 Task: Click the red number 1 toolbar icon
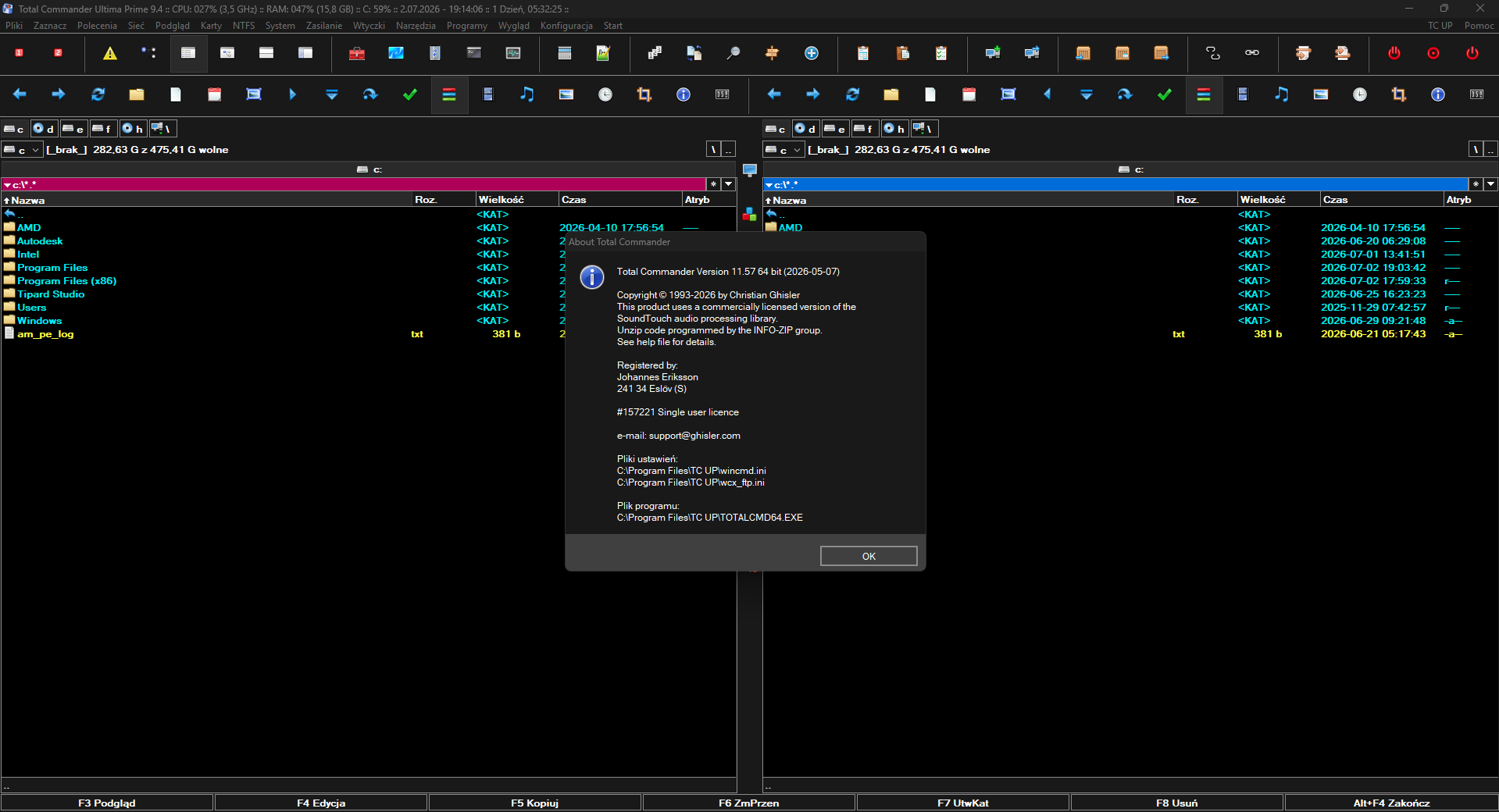tap(20, 53)
